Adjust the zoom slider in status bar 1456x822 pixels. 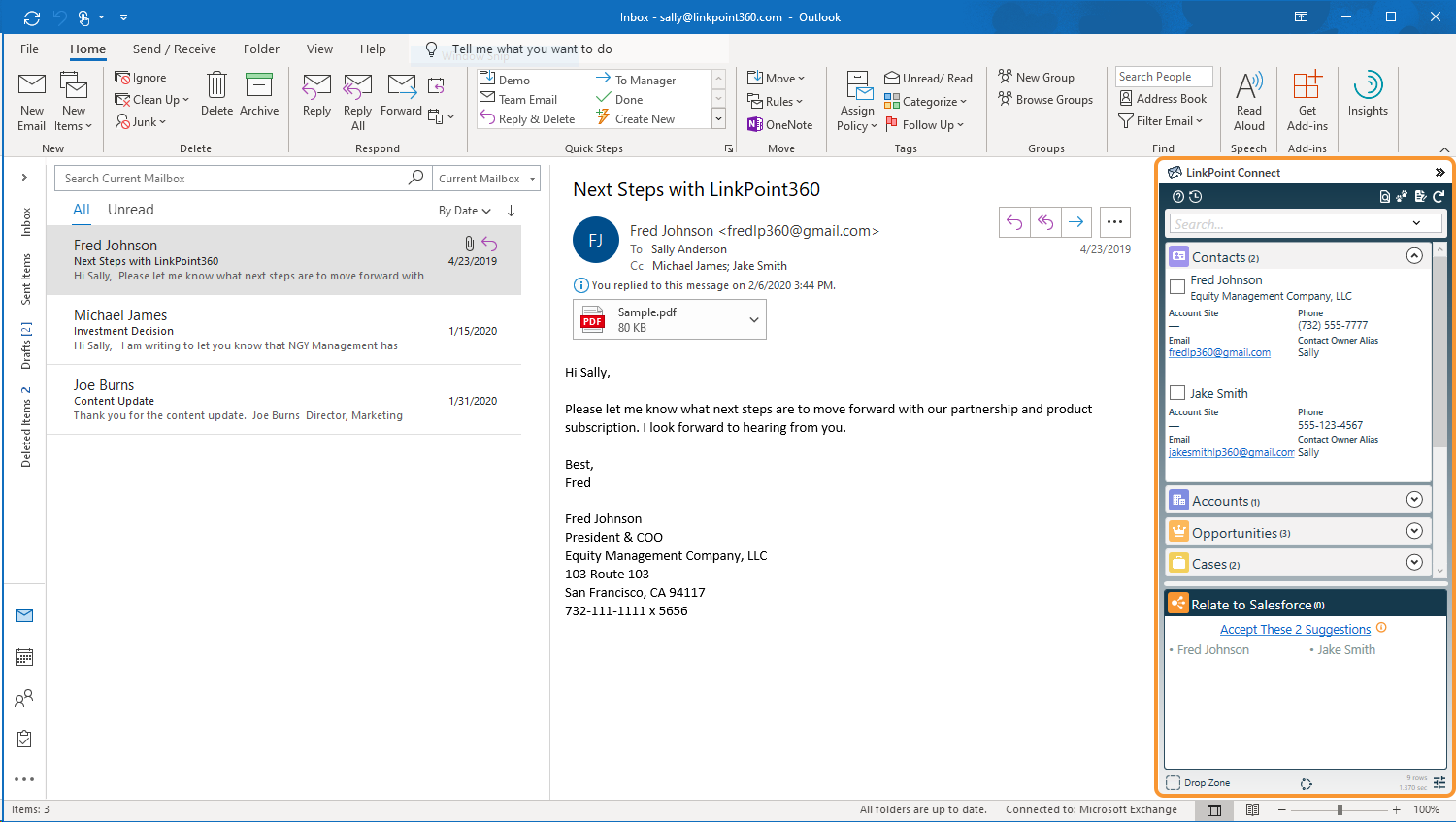(1340, 809)
